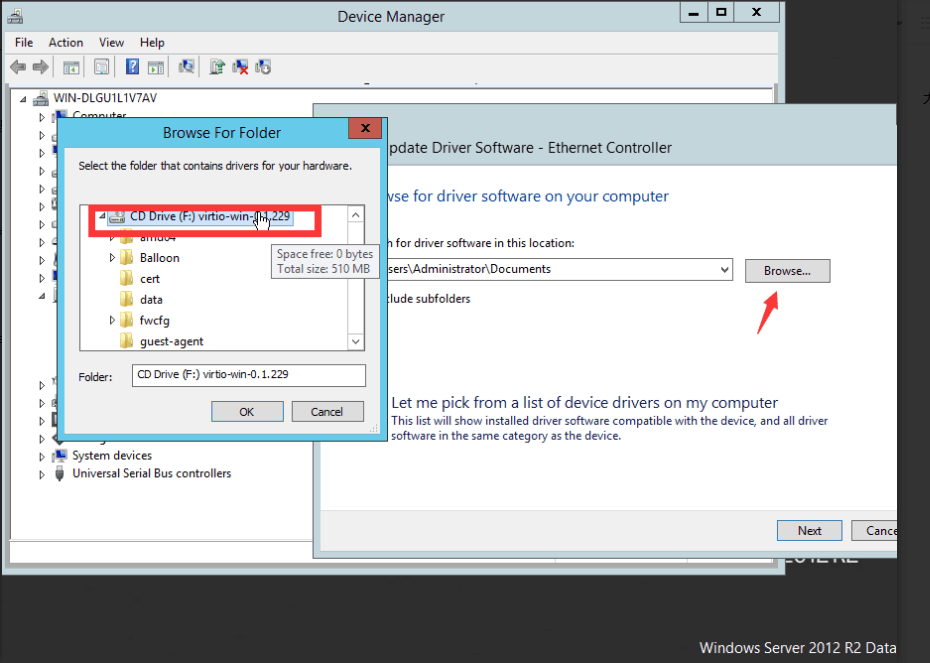Close the Browse For Folder dialog
Viewport: 930px width, 663px height.
365,128
